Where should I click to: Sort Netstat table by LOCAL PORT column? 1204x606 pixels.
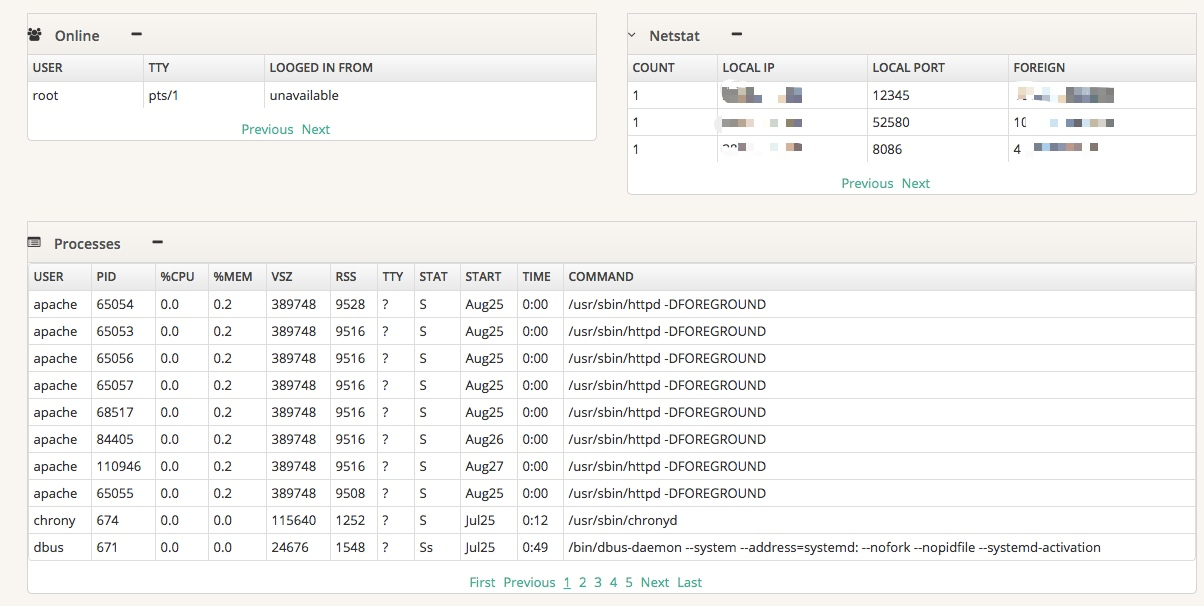pos(937,68)
